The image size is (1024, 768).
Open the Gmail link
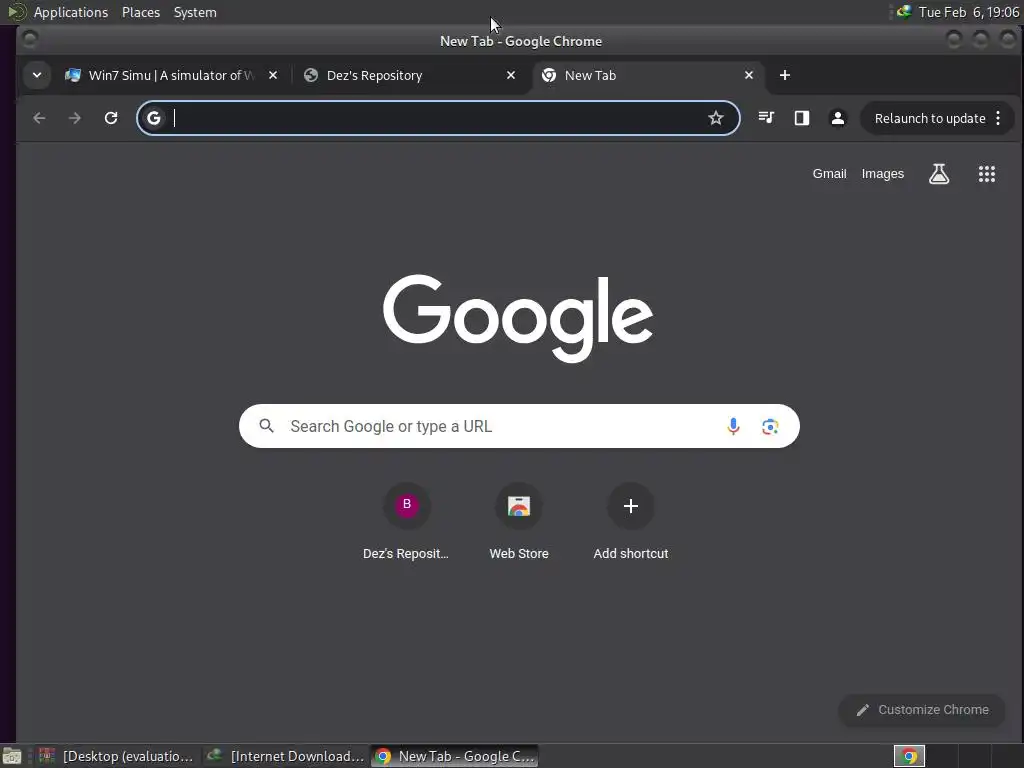[x=829, y=174]
